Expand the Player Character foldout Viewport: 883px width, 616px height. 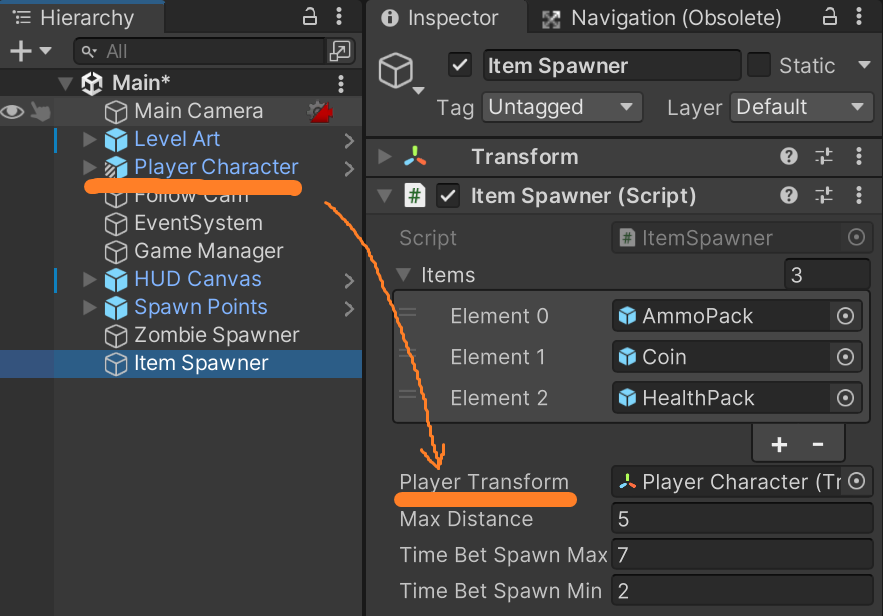click(90, 167)
